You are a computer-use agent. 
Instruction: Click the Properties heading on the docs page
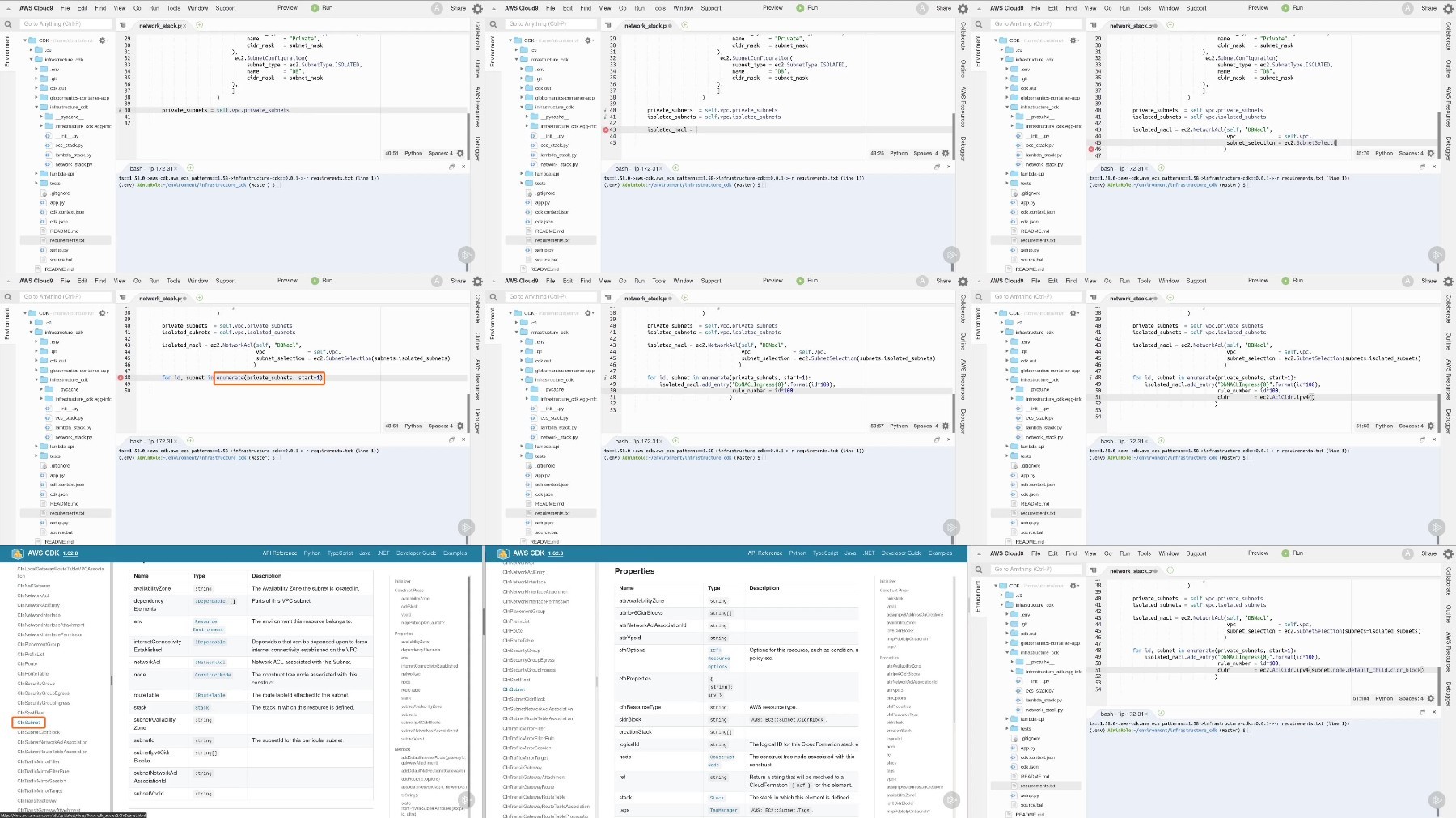click(x=634, y=571)
